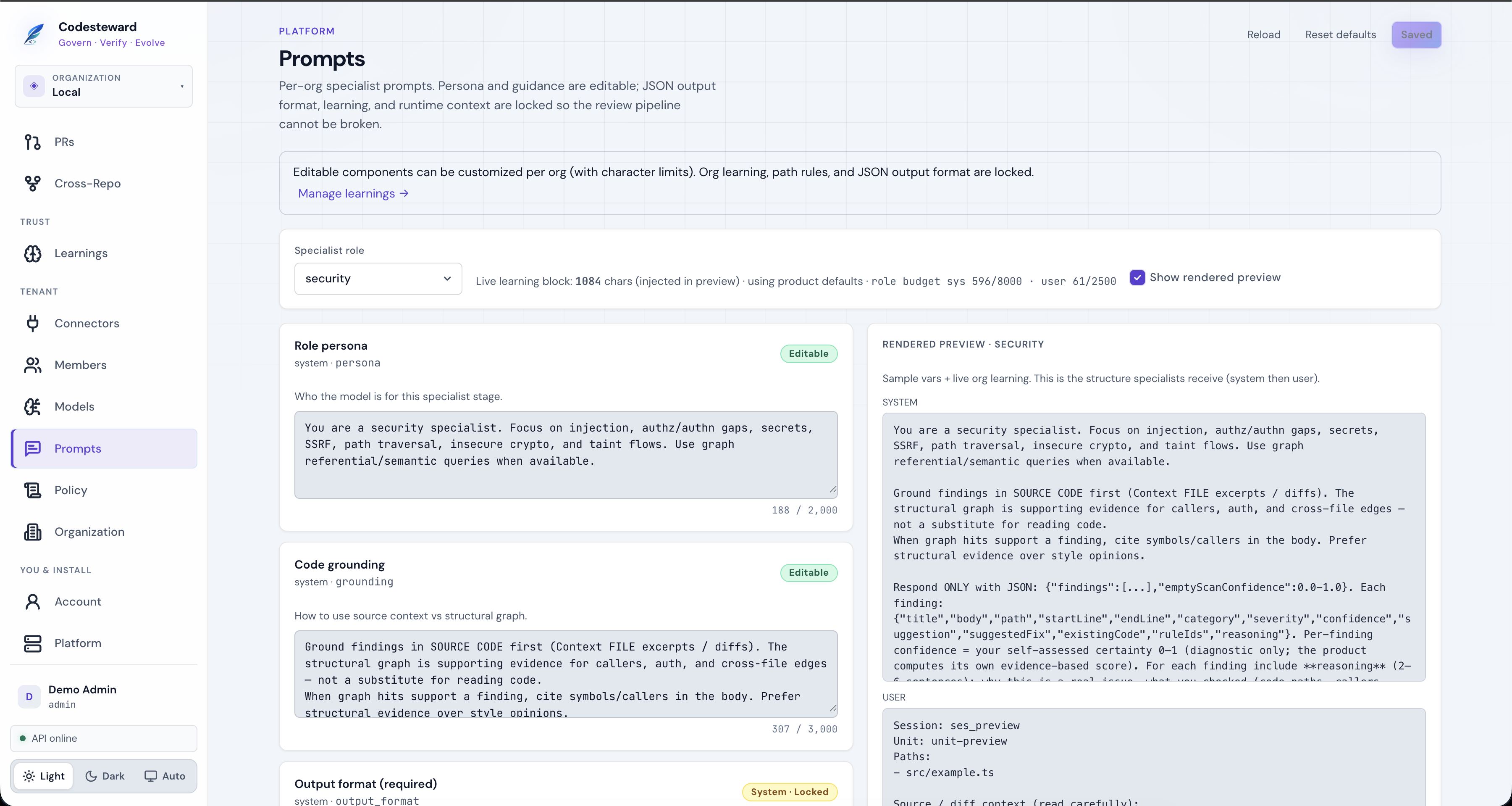Click into the Code grounding text area
The height and width of the screenshot is (806, 1512).
tap(566, 674)
